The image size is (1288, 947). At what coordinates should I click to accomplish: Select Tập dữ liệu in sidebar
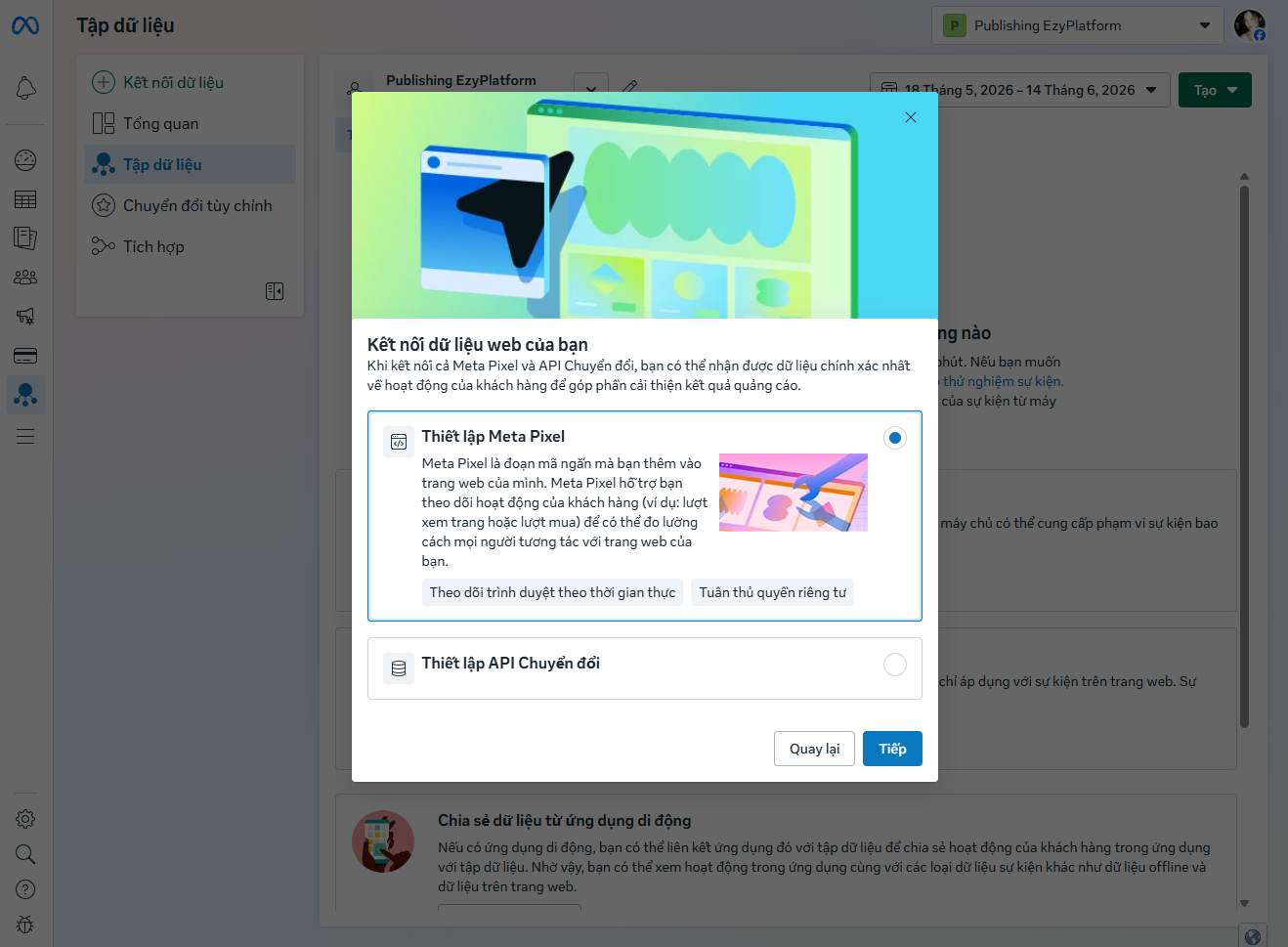190,164
